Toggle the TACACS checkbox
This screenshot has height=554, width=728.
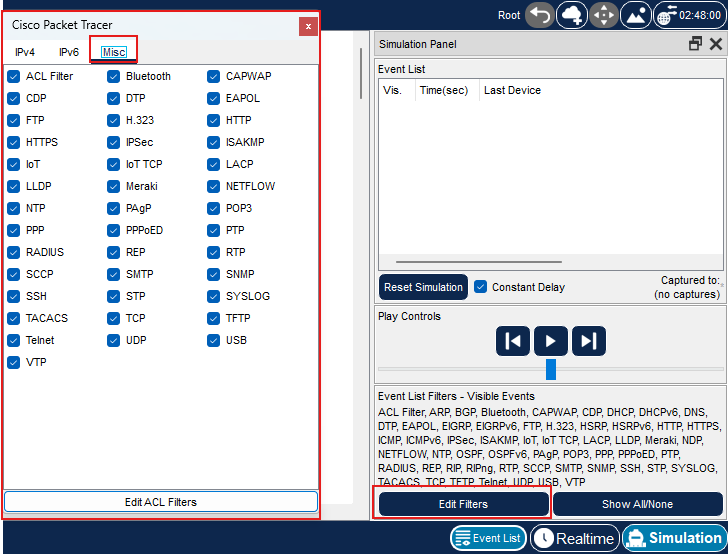[x=13, y=318]
